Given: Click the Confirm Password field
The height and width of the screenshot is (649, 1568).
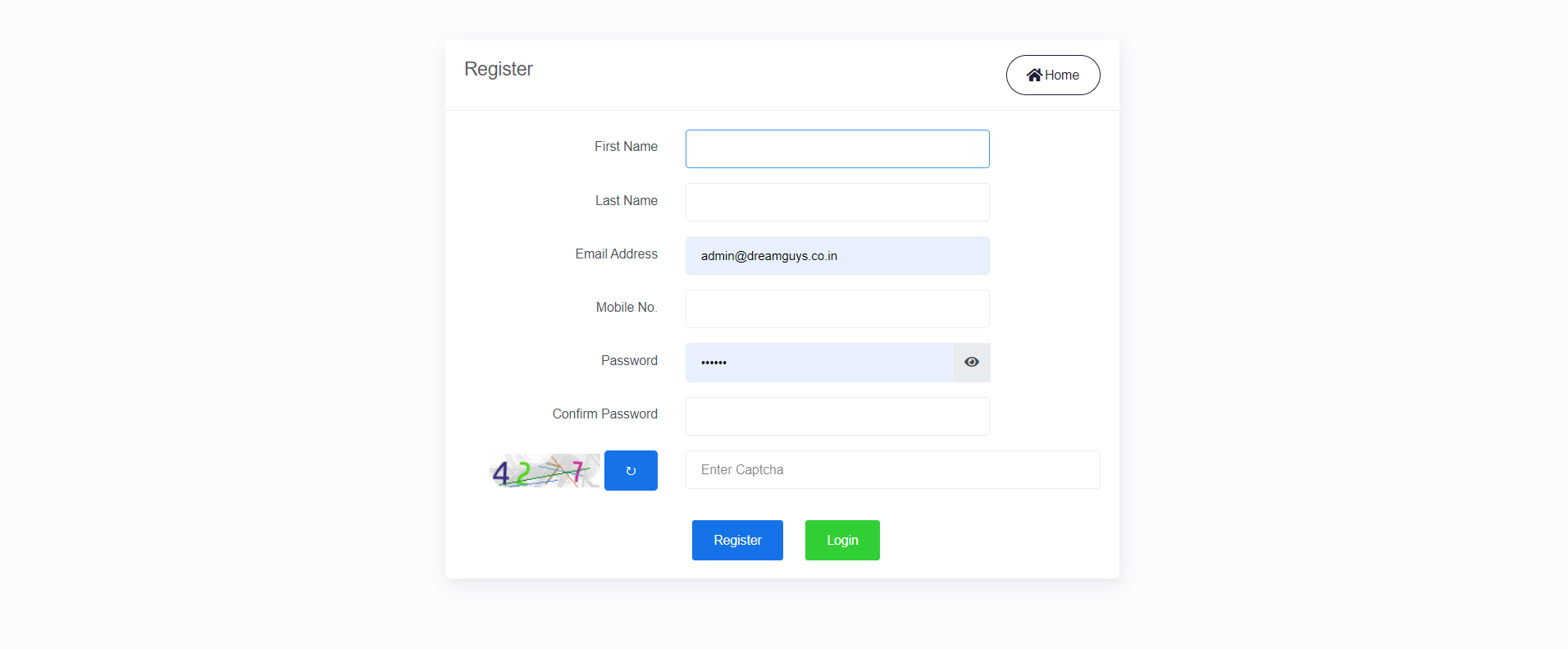Looking at the screenshot, I should pyautogui.click(x=836, y=416).
